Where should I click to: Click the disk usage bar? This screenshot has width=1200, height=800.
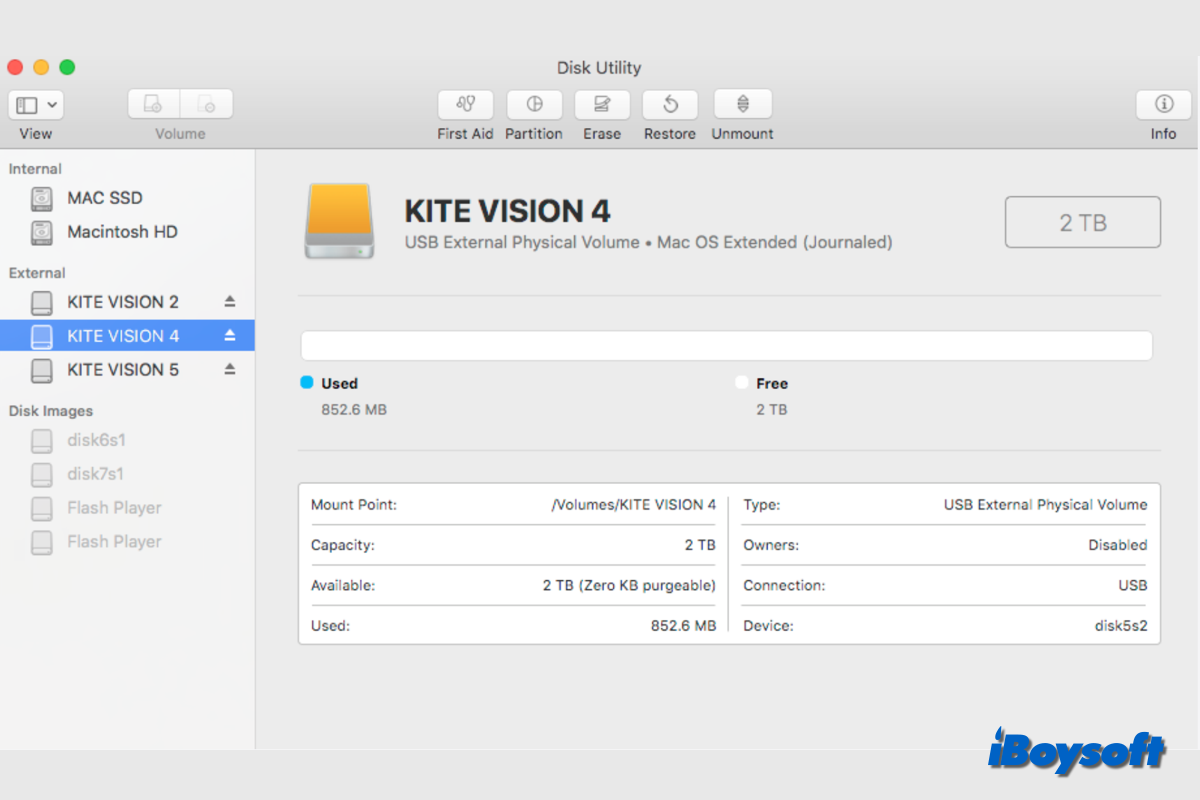726,346
